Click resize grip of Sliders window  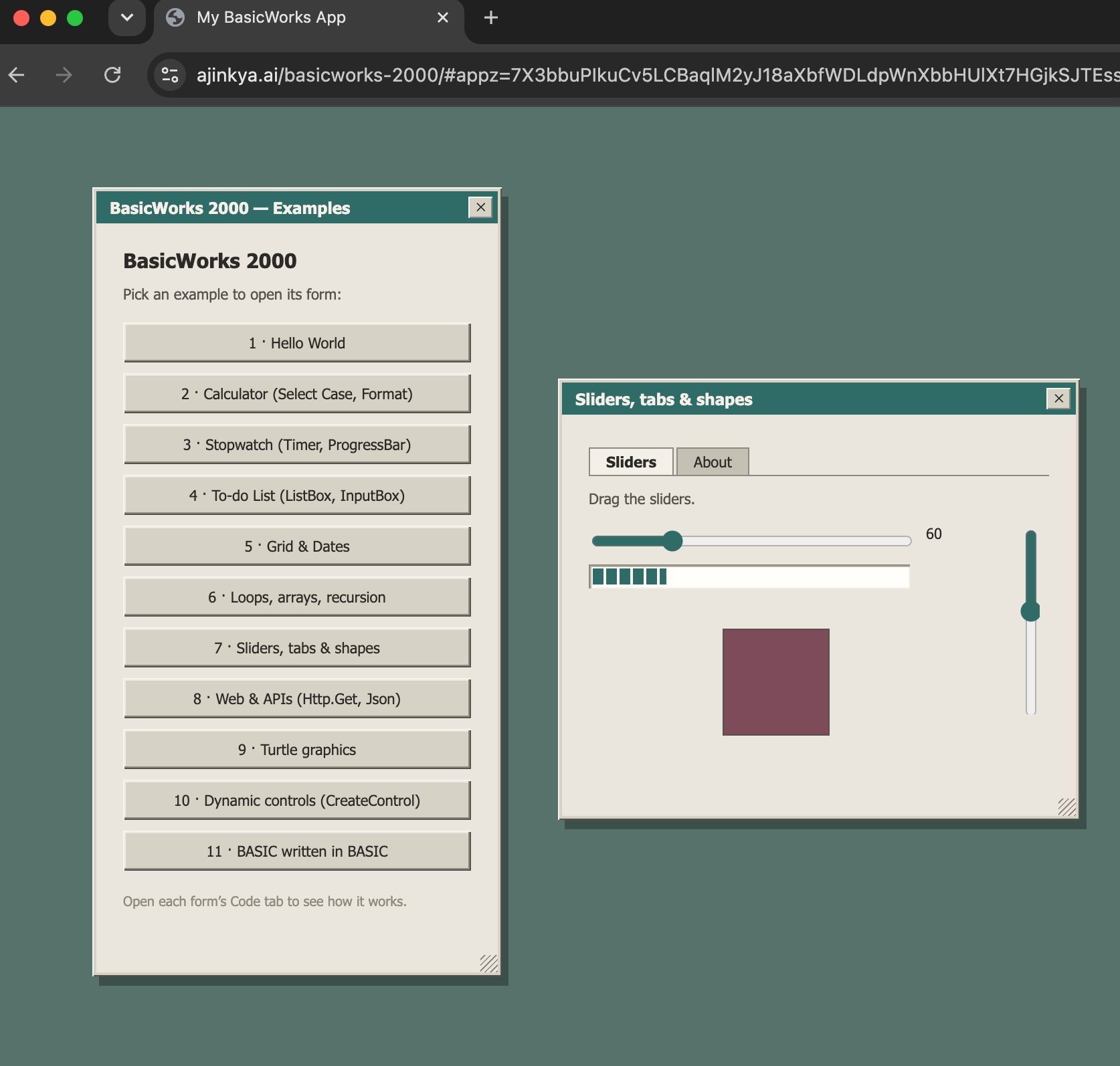click(1067, 807)
